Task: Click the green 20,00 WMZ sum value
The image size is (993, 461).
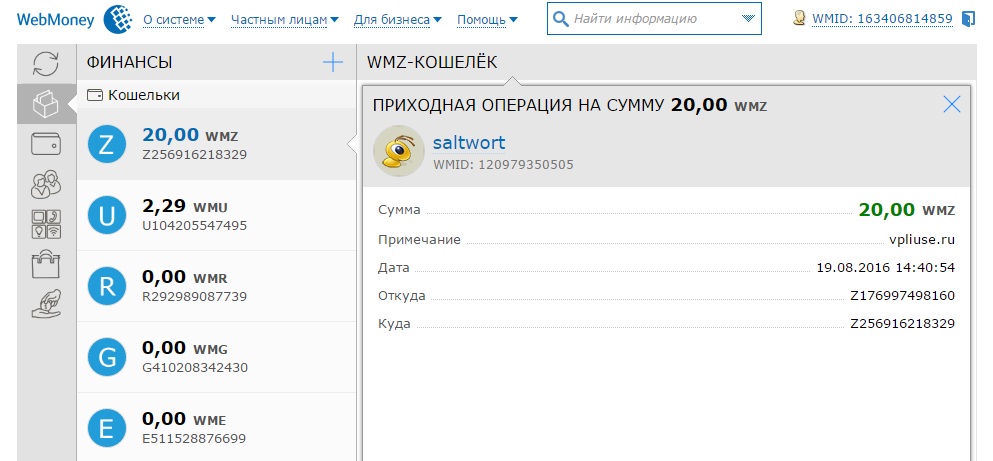Action: coord(906,210)
